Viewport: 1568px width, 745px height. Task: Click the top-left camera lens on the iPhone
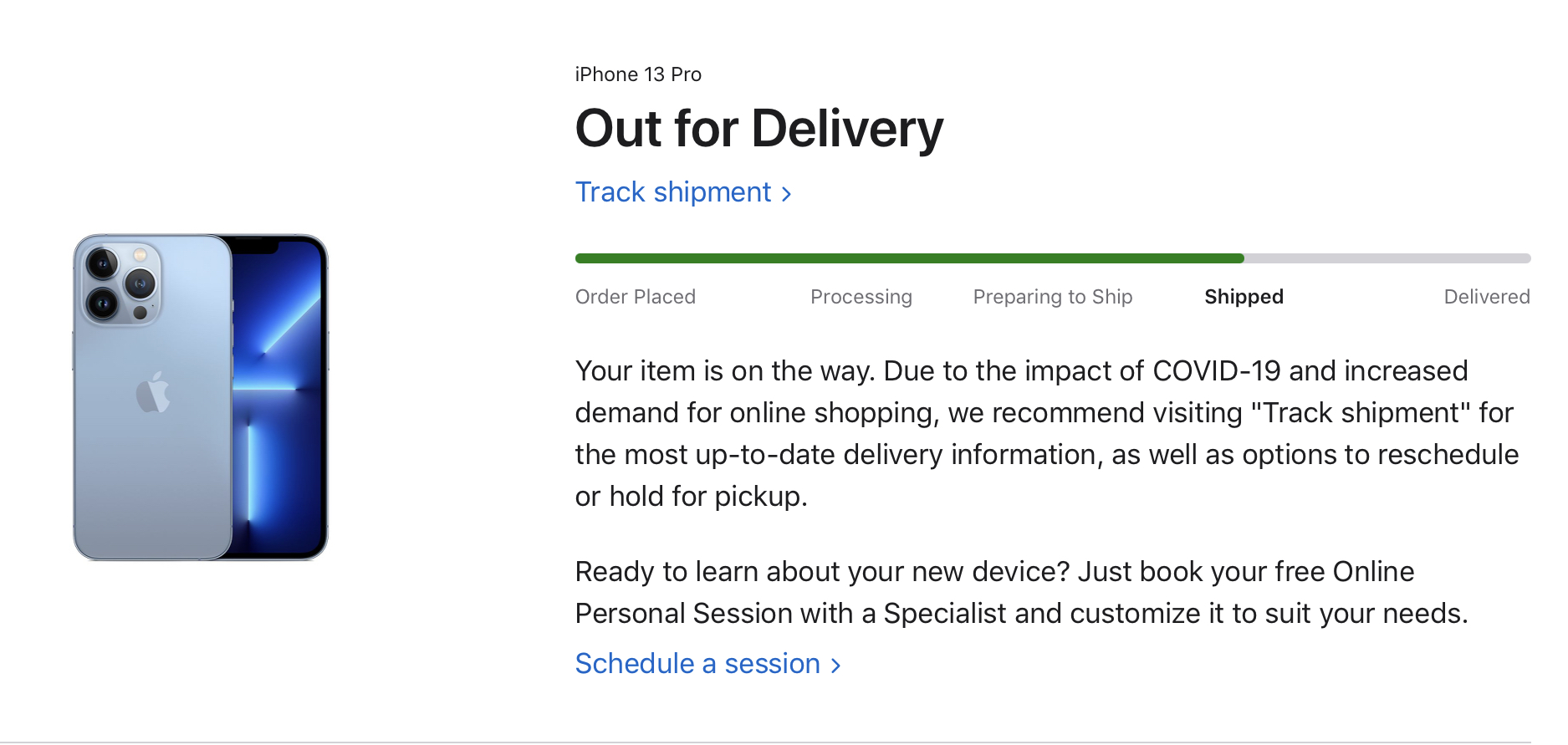tap(103, 264)
